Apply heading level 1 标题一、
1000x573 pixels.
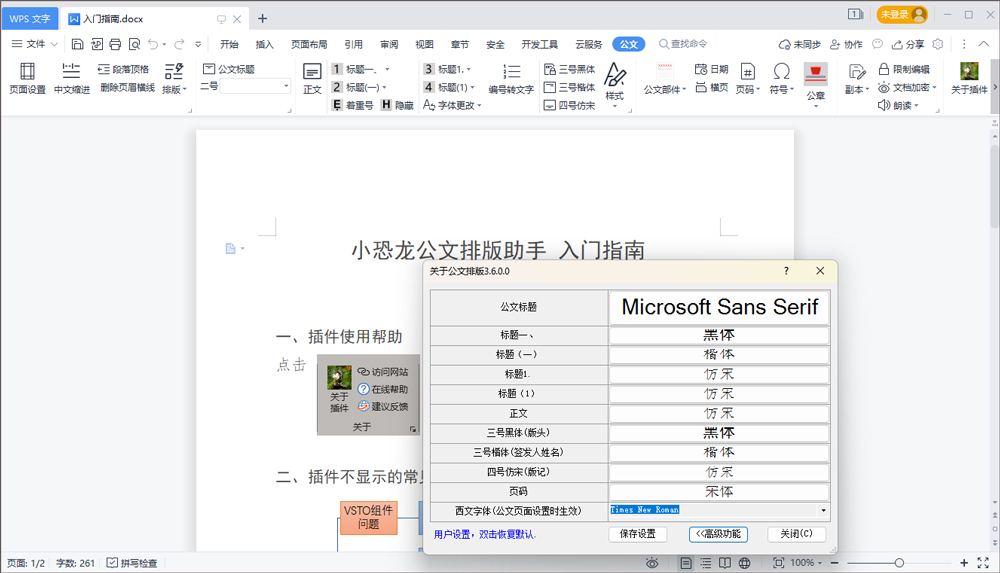pyautogui.click(x=360, y=69)
